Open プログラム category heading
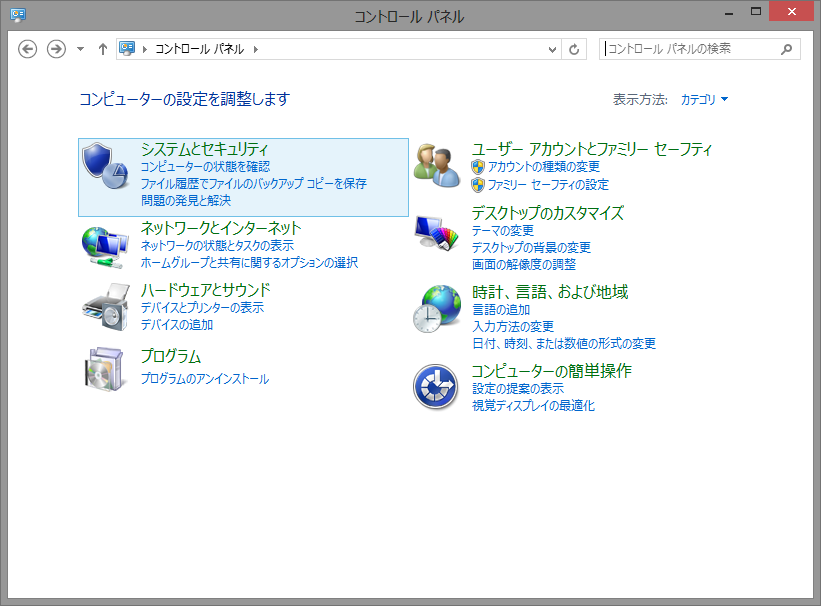This screenshot has height=606, width=821. 171,356
